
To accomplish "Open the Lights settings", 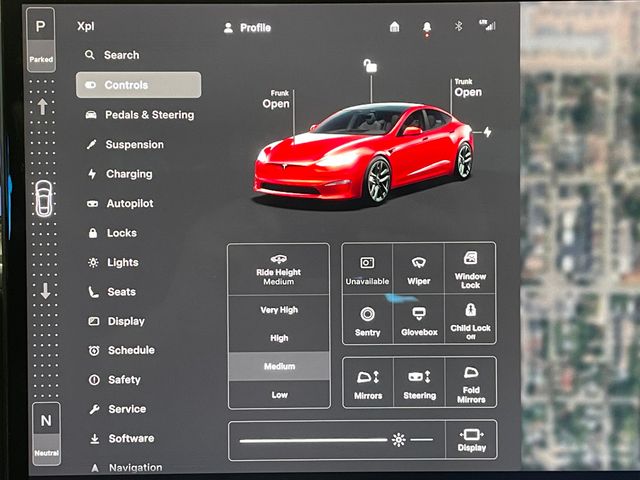I will pos(113,262).
